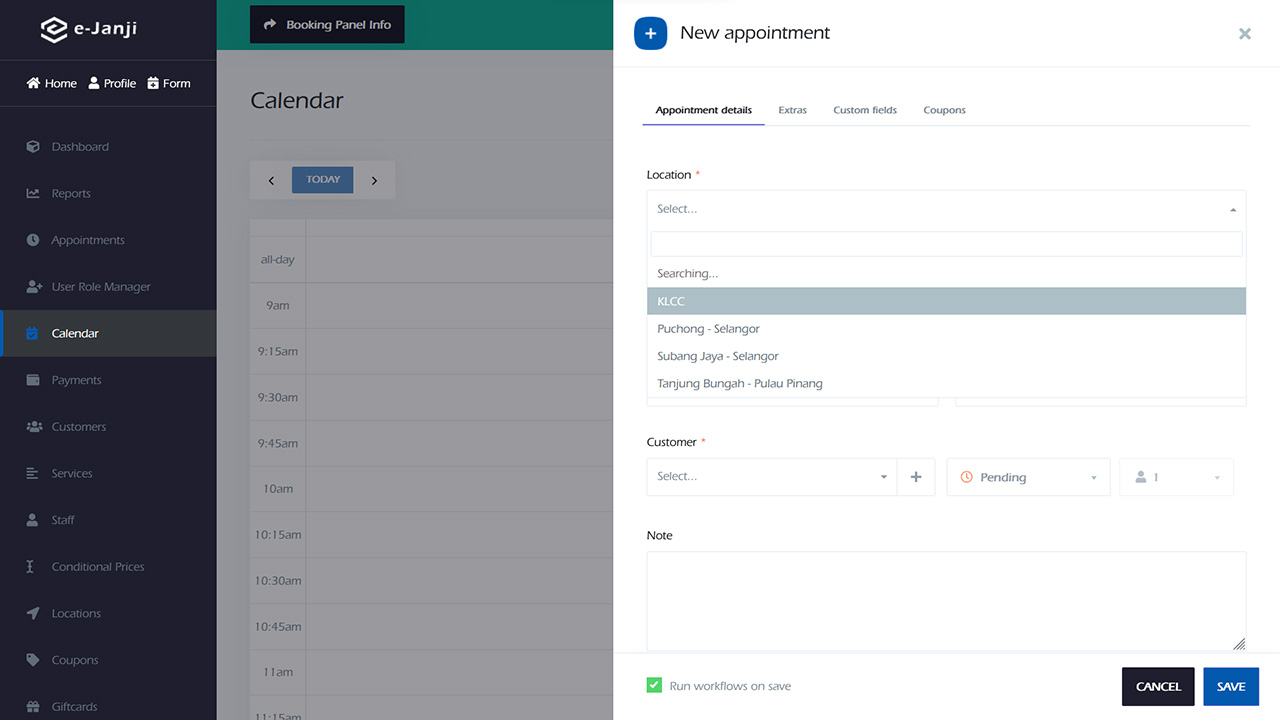
Task: Open the Form link
Action: pos(169,83)
